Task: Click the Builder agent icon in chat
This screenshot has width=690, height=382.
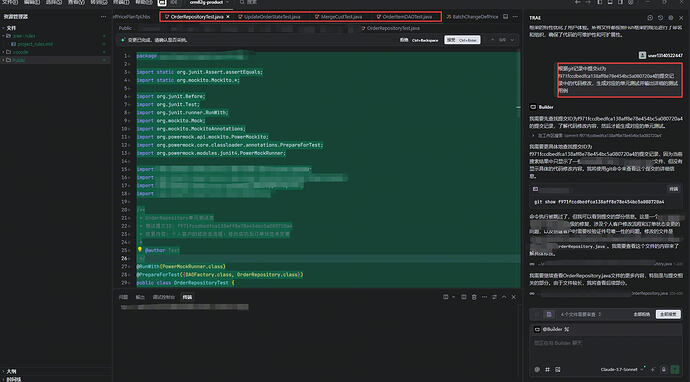Action: (x=533, y=107)
